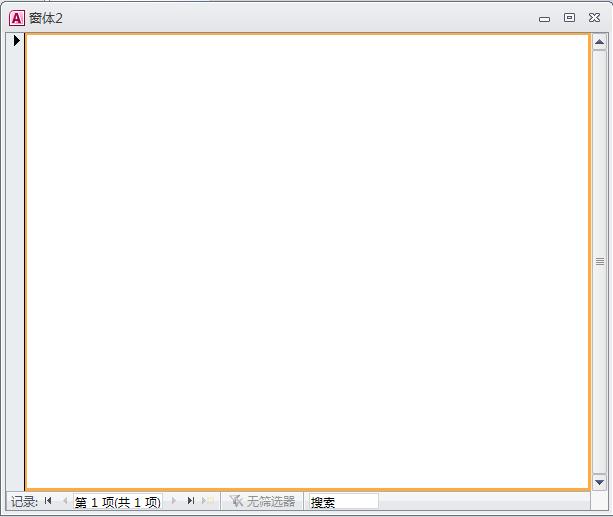Image resolution: width=613 pixels, height=517 pixels.
Task: Click the vertical scrollbar thumb grip
Action: click(600, 262)
